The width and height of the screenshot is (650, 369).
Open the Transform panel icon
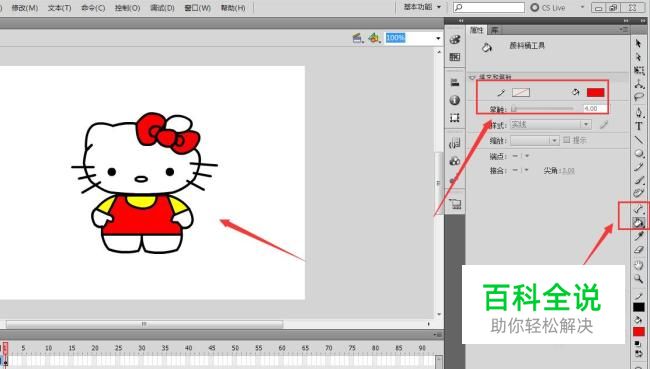pos(455,118)
